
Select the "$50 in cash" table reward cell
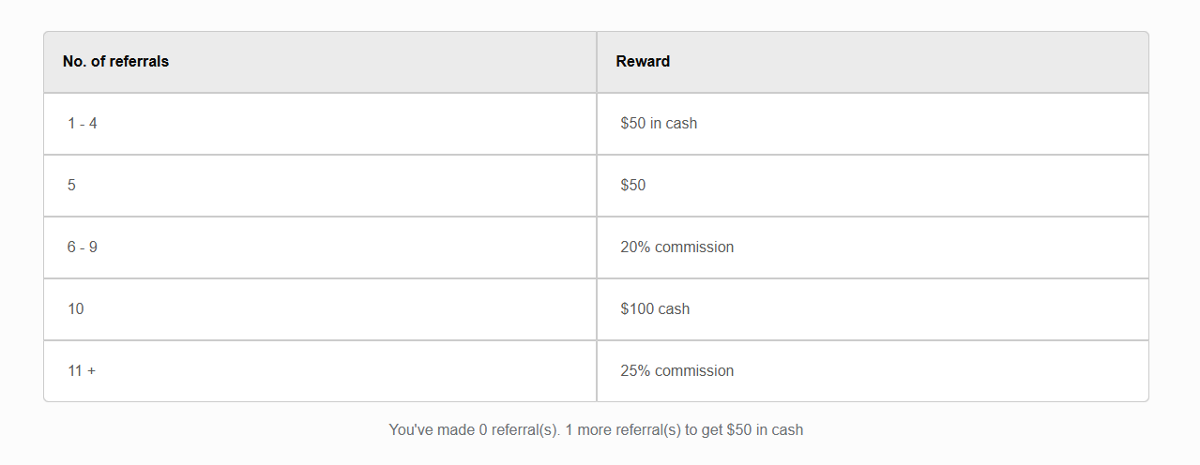pyautogui.click(x=659, y=124)
